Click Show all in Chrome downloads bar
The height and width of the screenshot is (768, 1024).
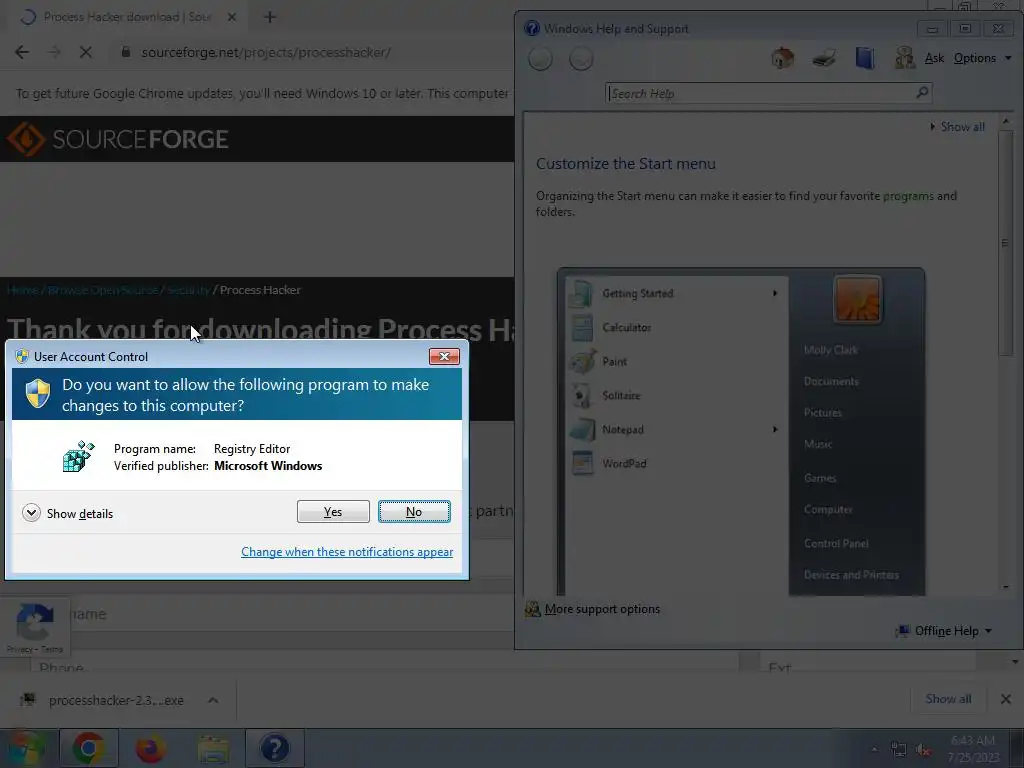(948, 699)
